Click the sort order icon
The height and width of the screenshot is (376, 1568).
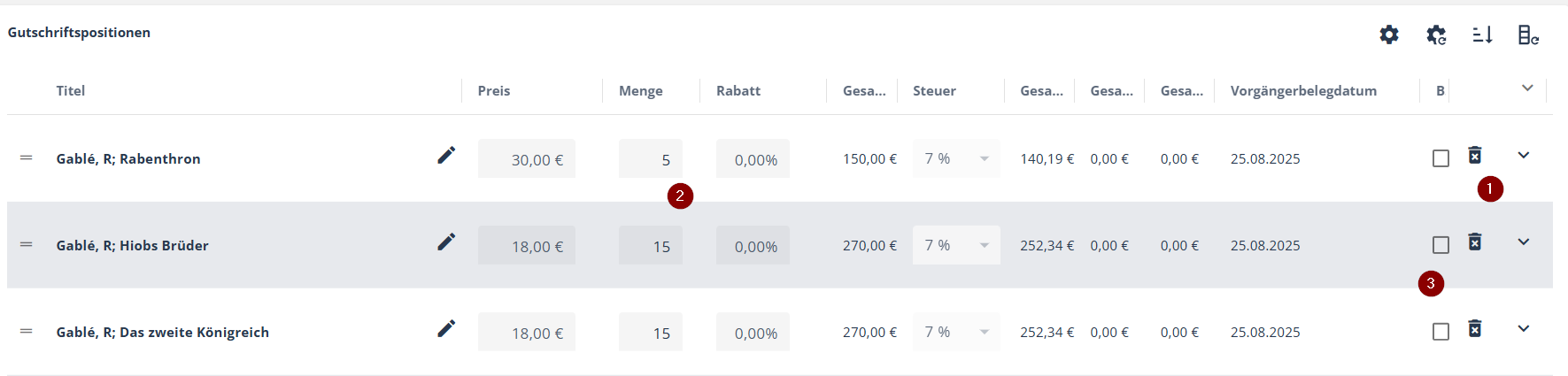click(x=1483, y=35)
